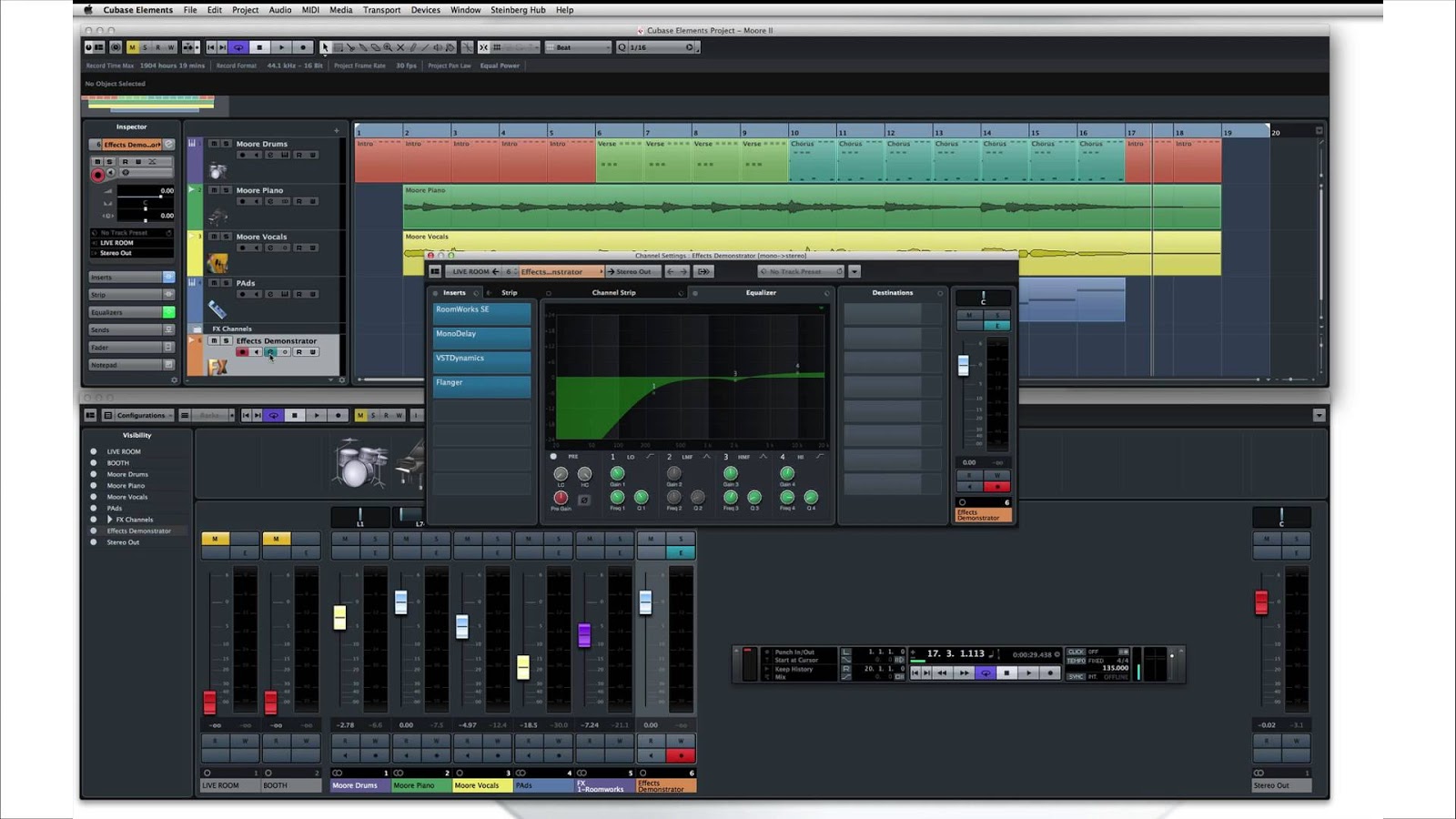Open the Effects...nstrator channel selector dropdown
This screenshot has height=819, width=1456.
click(561, 271)
